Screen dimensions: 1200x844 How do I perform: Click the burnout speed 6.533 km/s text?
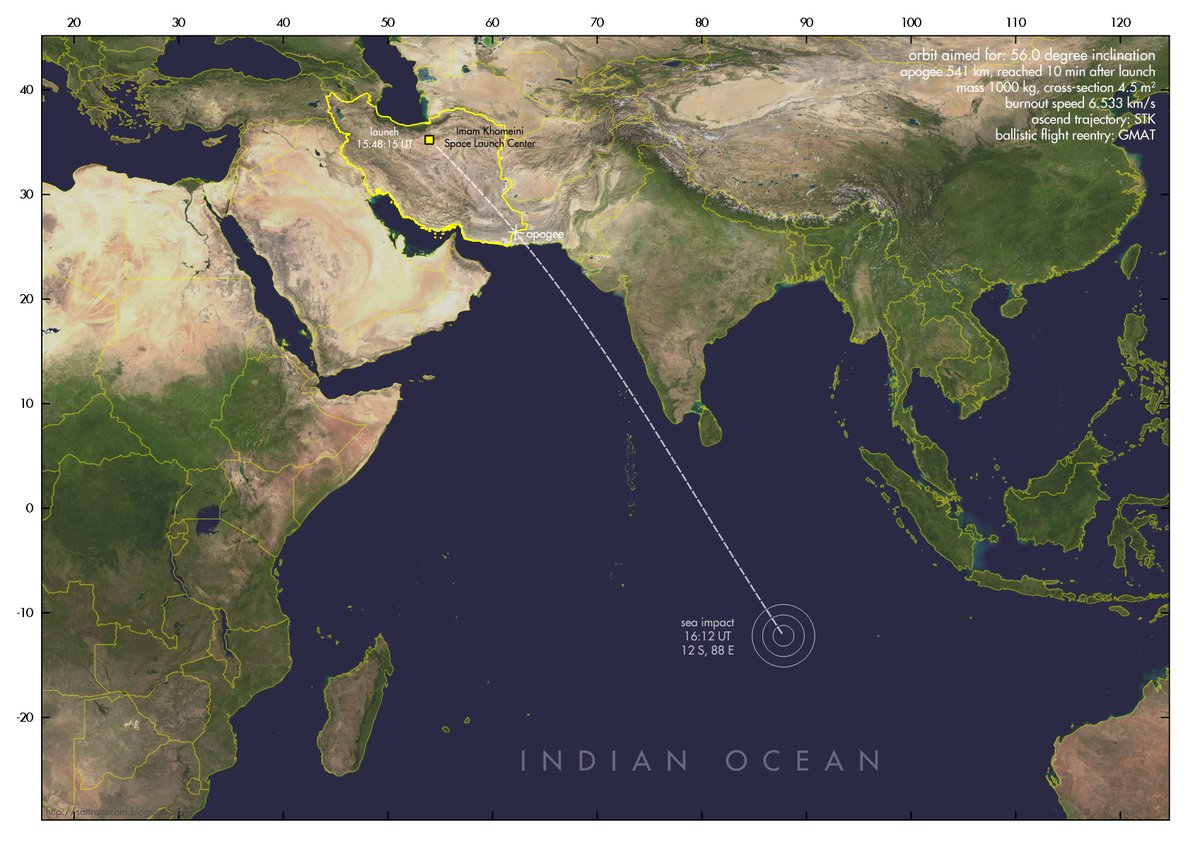point(1080,103)
